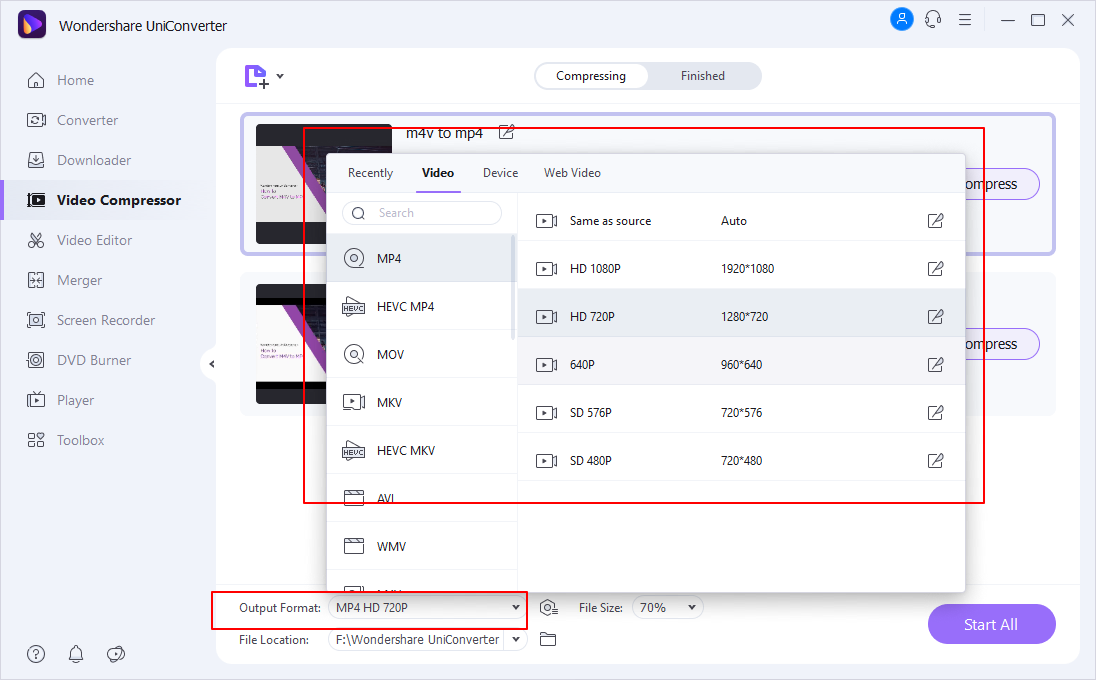Open the Video Editor tool
The width and height of the screenshot is (1096, 680).
point(79,240)
